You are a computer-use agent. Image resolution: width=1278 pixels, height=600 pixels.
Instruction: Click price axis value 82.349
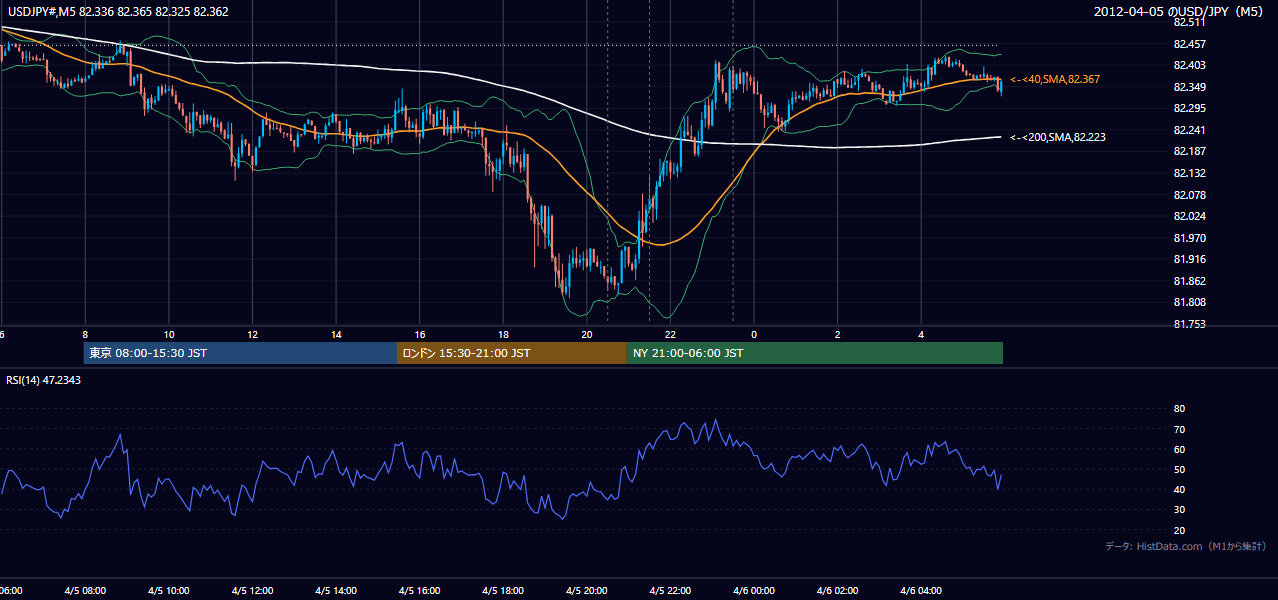tap(1190, 87)
